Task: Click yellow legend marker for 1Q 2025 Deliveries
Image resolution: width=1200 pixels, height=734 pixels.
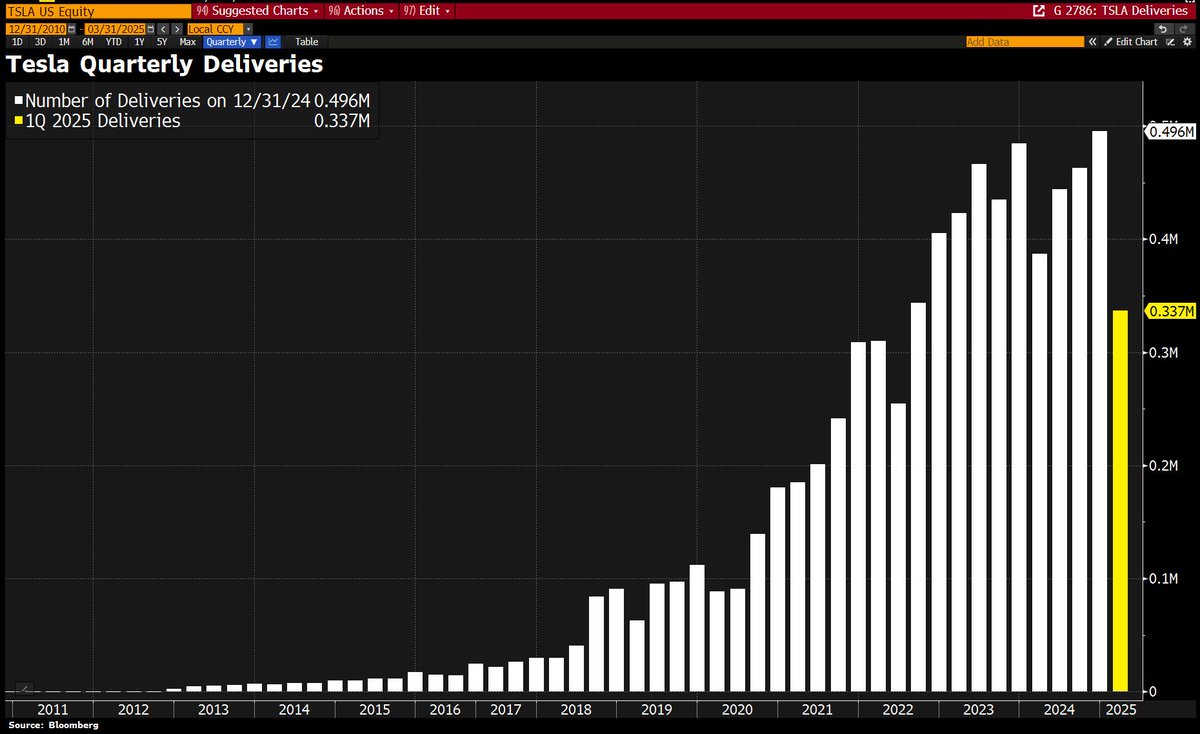Action: 19,122
